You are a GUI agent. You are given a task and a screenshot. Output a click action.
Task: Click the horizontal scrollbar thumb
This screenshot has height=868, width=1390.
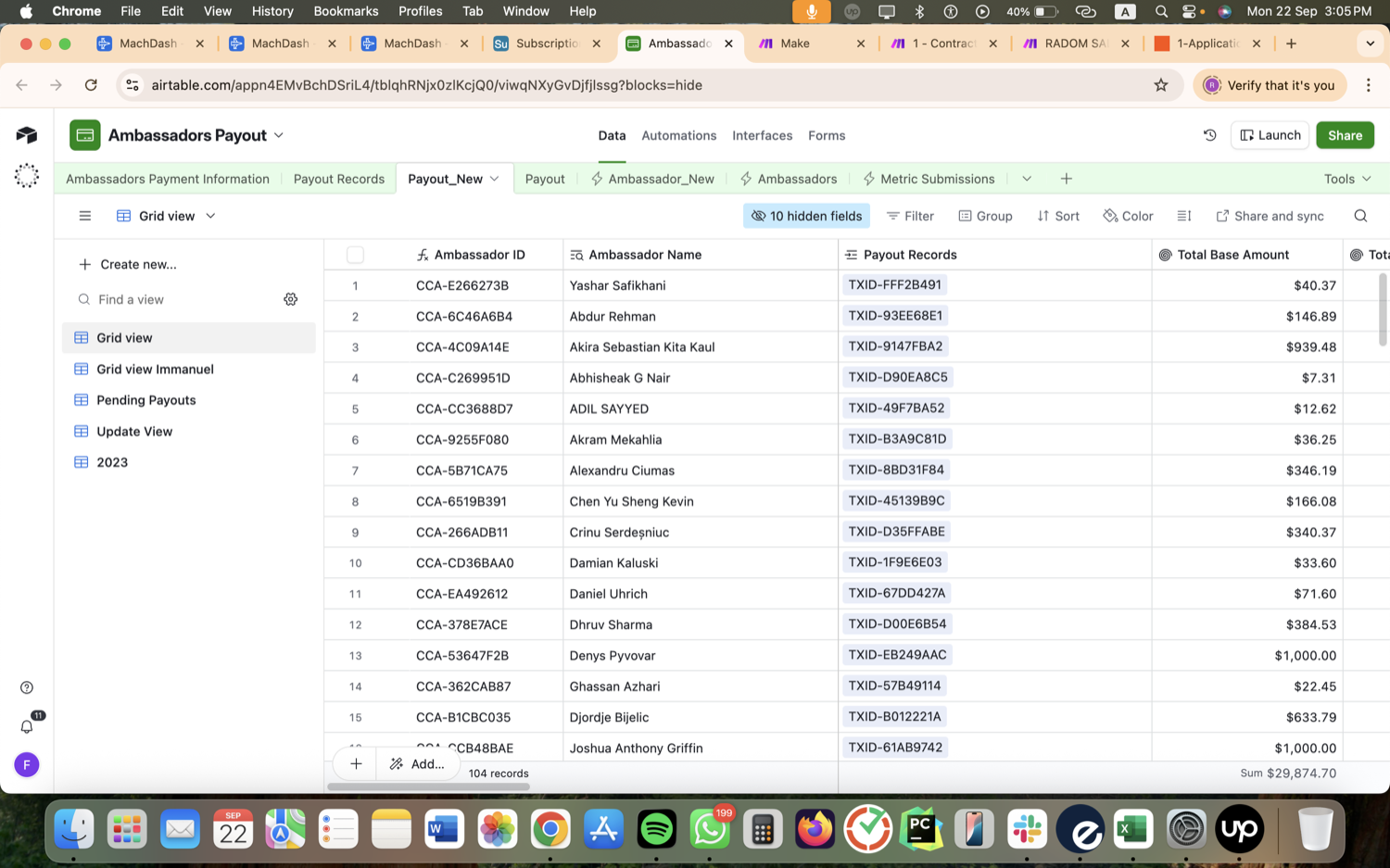[429, 786]
